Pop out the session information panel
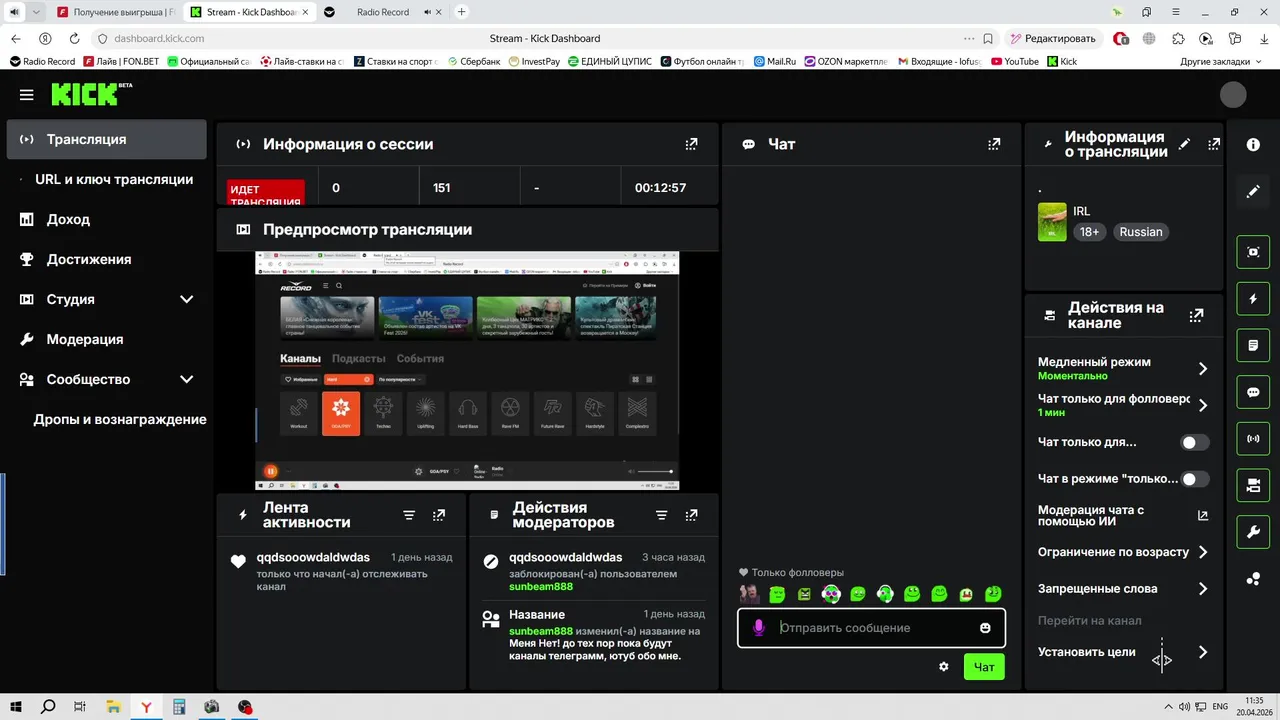Image resolution: width=1280 pixels, height=720 pixels. [691, 144]
